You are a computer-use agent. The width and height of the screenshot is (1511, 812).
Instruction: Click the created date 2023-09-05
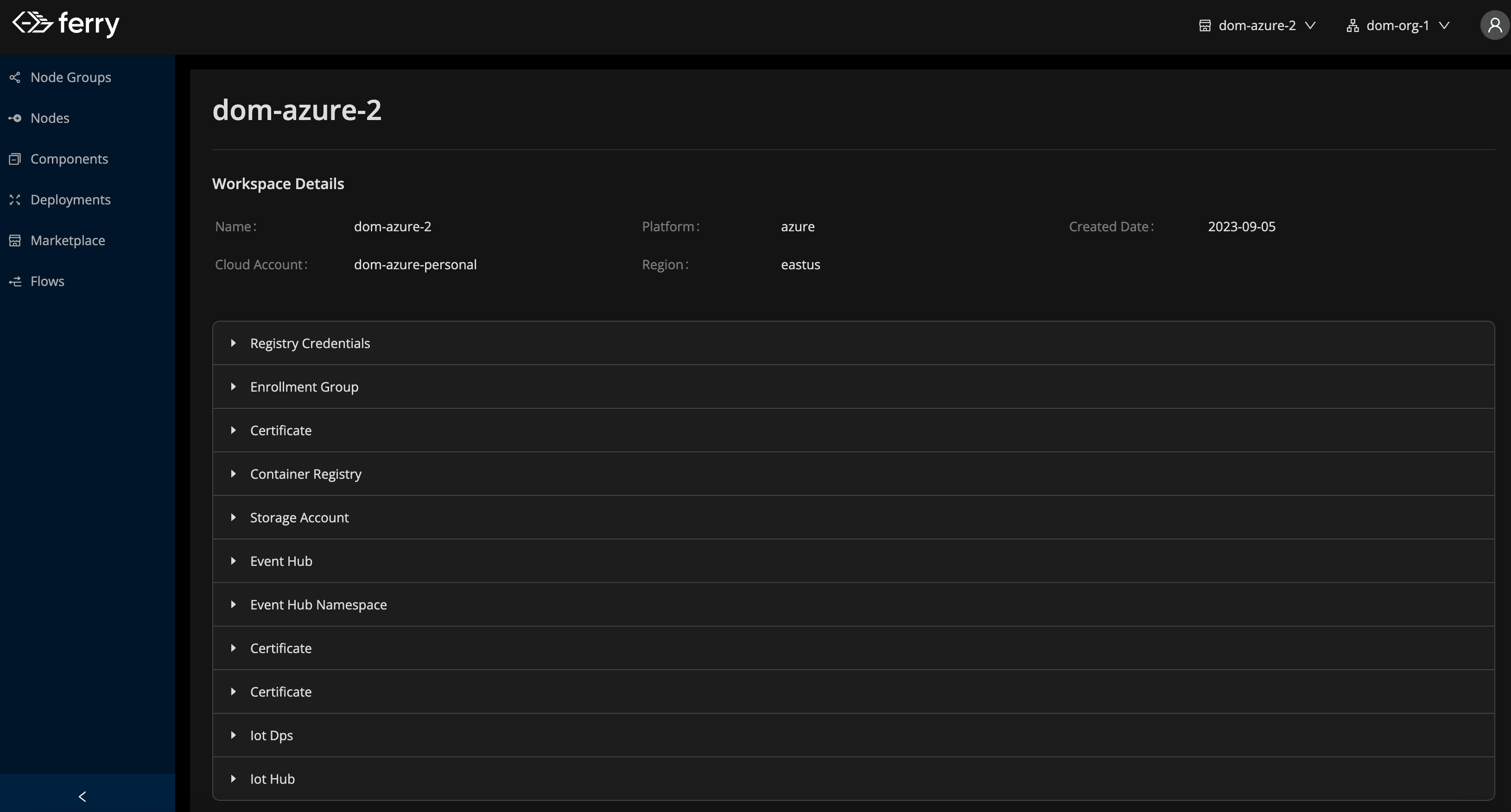[x=1242, y=227]
